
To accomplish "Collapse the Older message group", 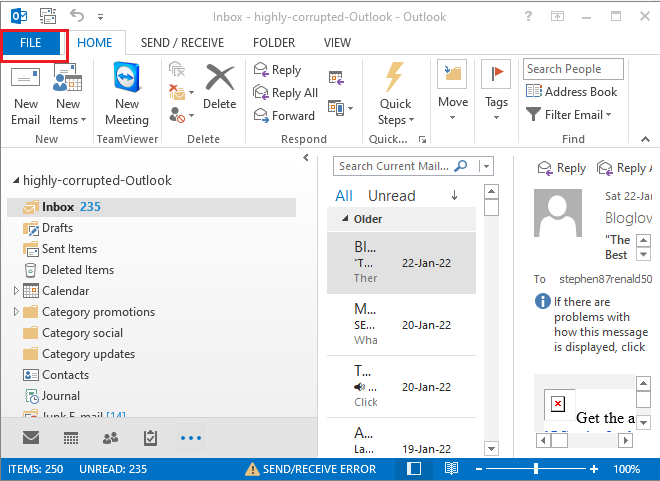I will [345, 219].
